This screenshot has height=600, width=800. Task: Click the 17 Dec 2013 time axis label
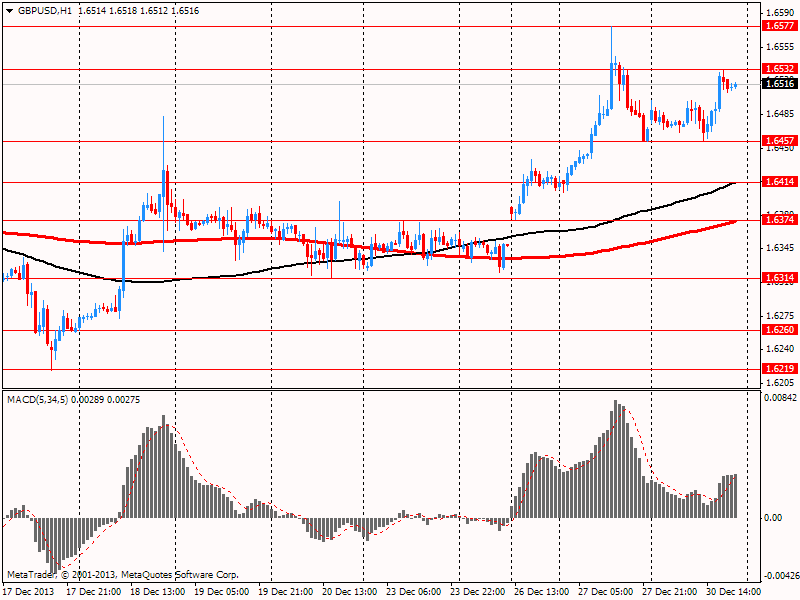coord(29,592)
